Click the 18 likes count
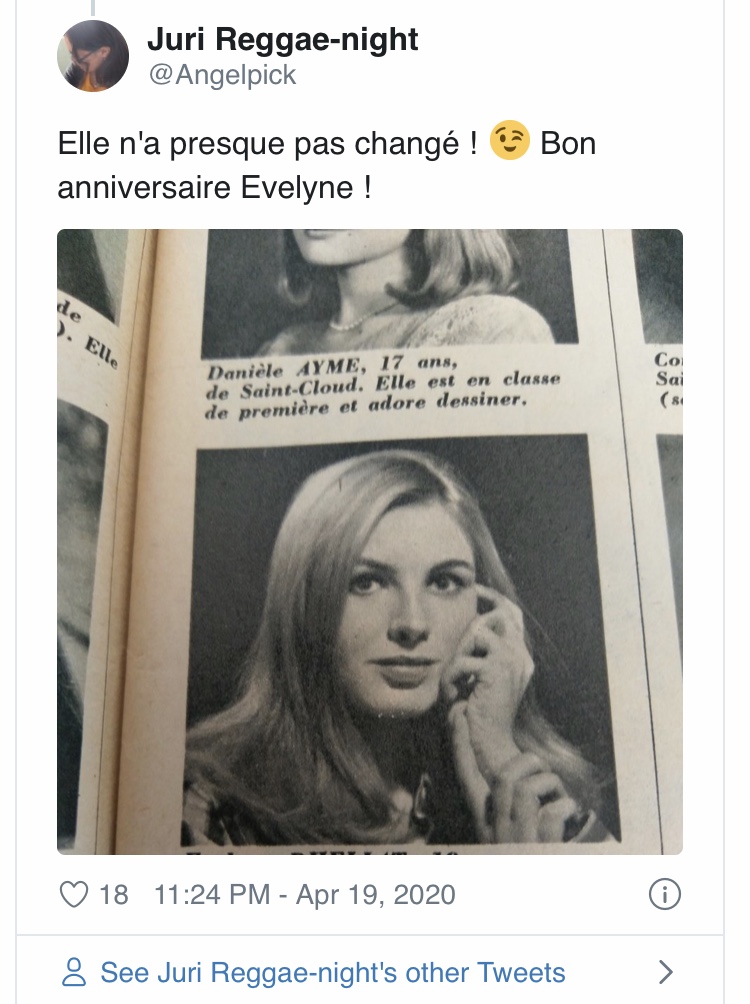Viewport: 750px width, 1004px height. coord(113,895)
